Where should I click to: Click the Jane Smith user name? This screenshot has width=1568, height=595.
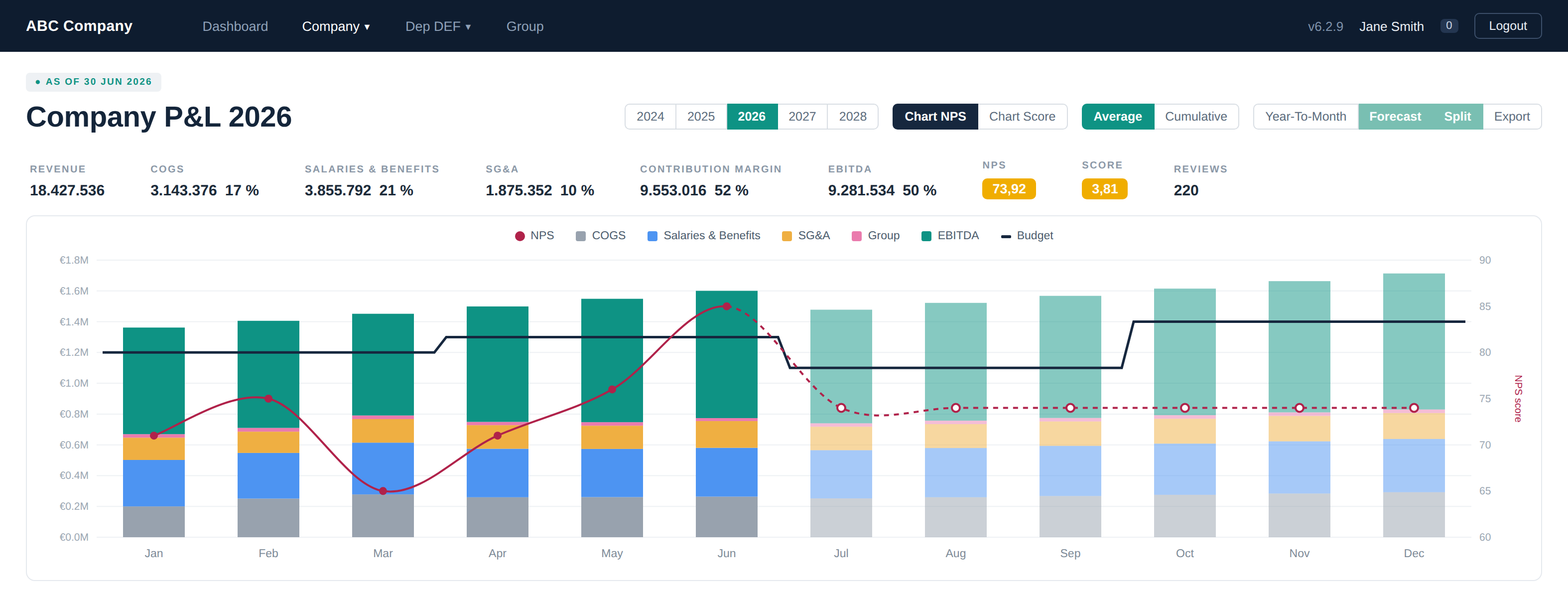(x=1392, y=26)
